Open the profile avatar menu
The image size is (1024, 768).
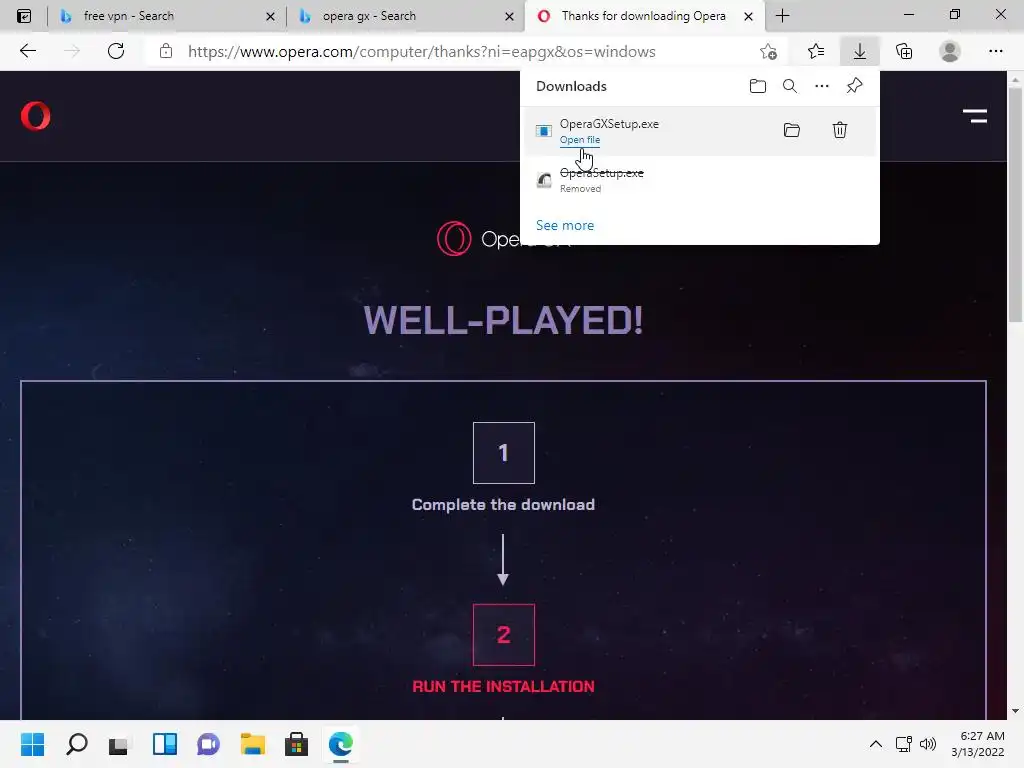(950, 51)
